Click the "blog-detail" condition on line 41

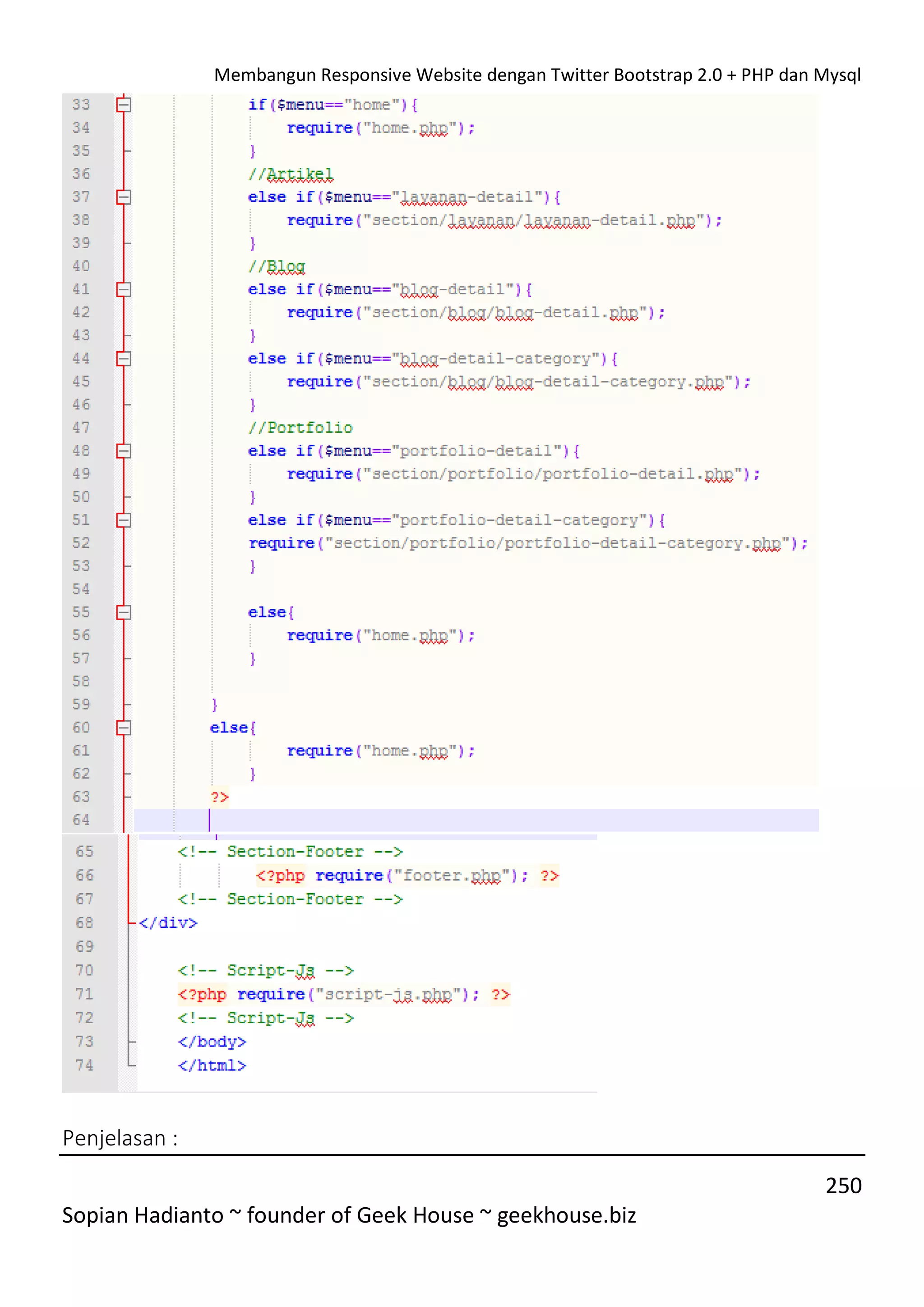click(x=390, y=290)
